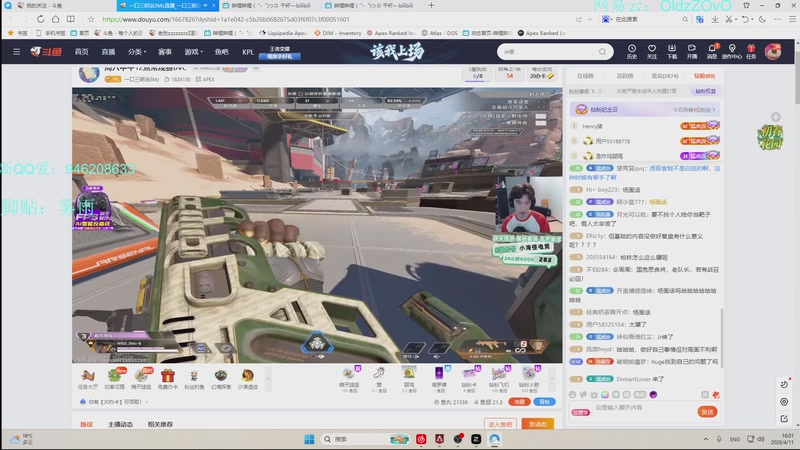Open 直播 in the Douyu navigation
The width and height of the screenshot is (800, 450).
coord(108,52)
